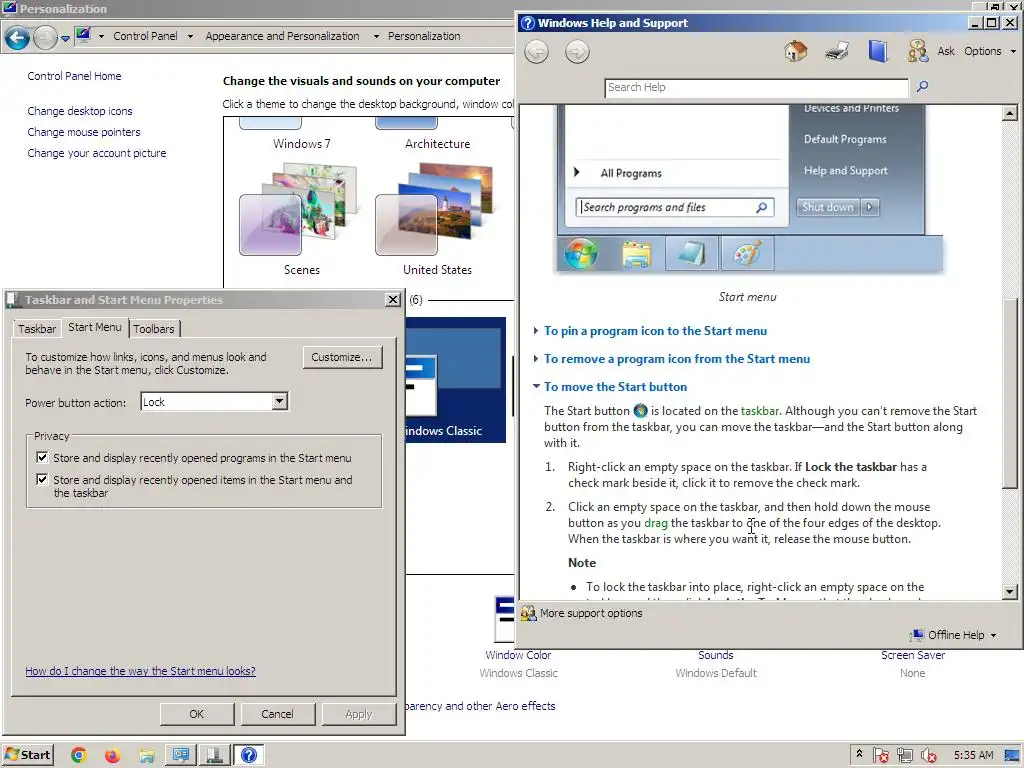
Task: Open Power button action dropdown
Action: pyautogui.click(x=280, y=401)
